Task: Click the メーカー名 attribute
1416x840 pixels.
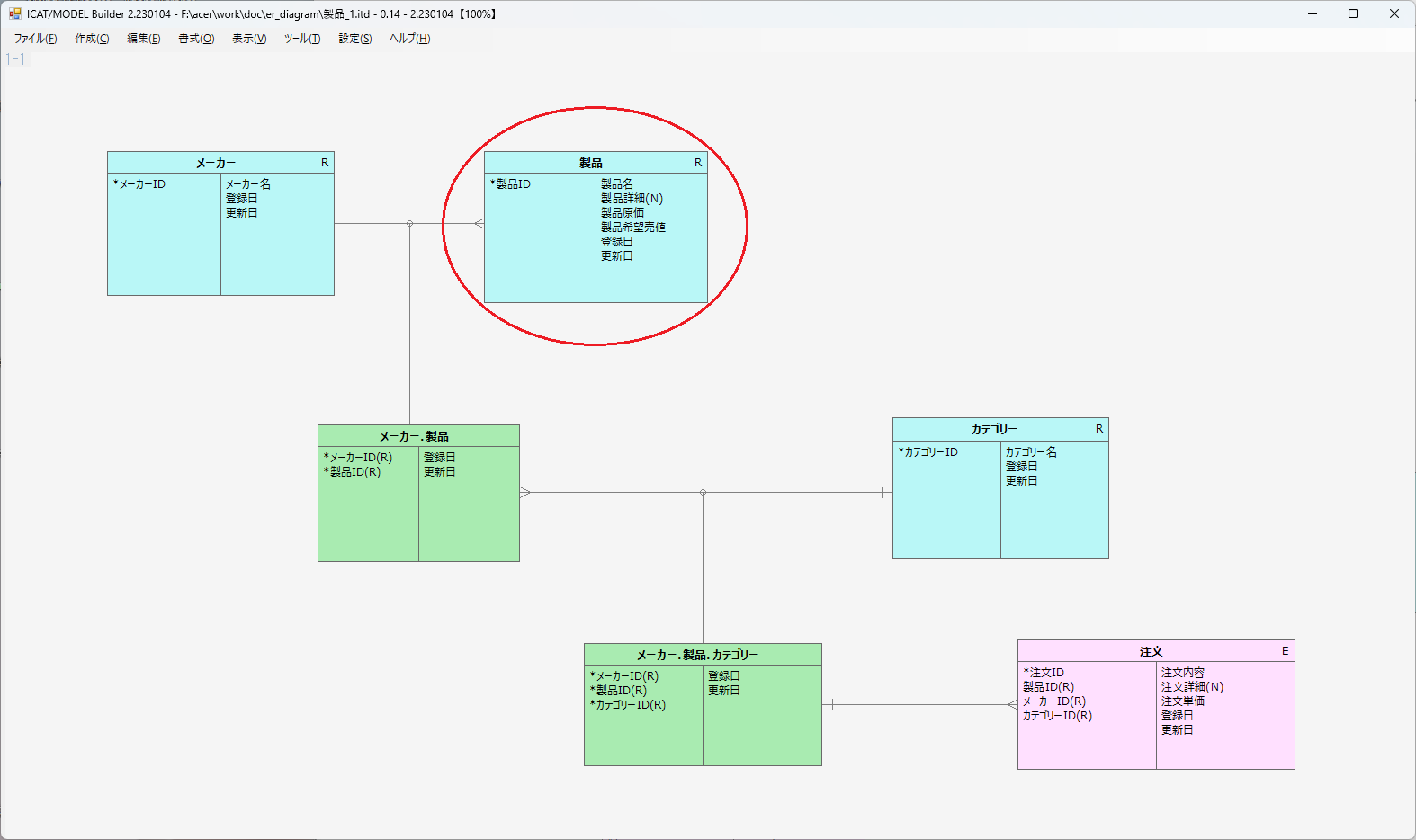Action: point(248,184)
